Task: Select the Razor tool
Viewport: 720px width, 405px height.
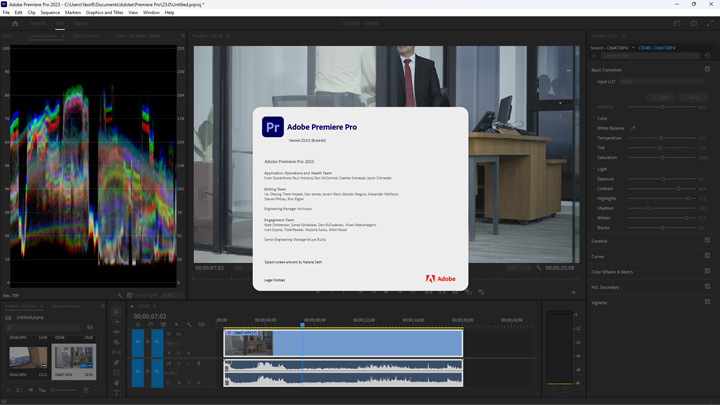Action: click(116, 342)
